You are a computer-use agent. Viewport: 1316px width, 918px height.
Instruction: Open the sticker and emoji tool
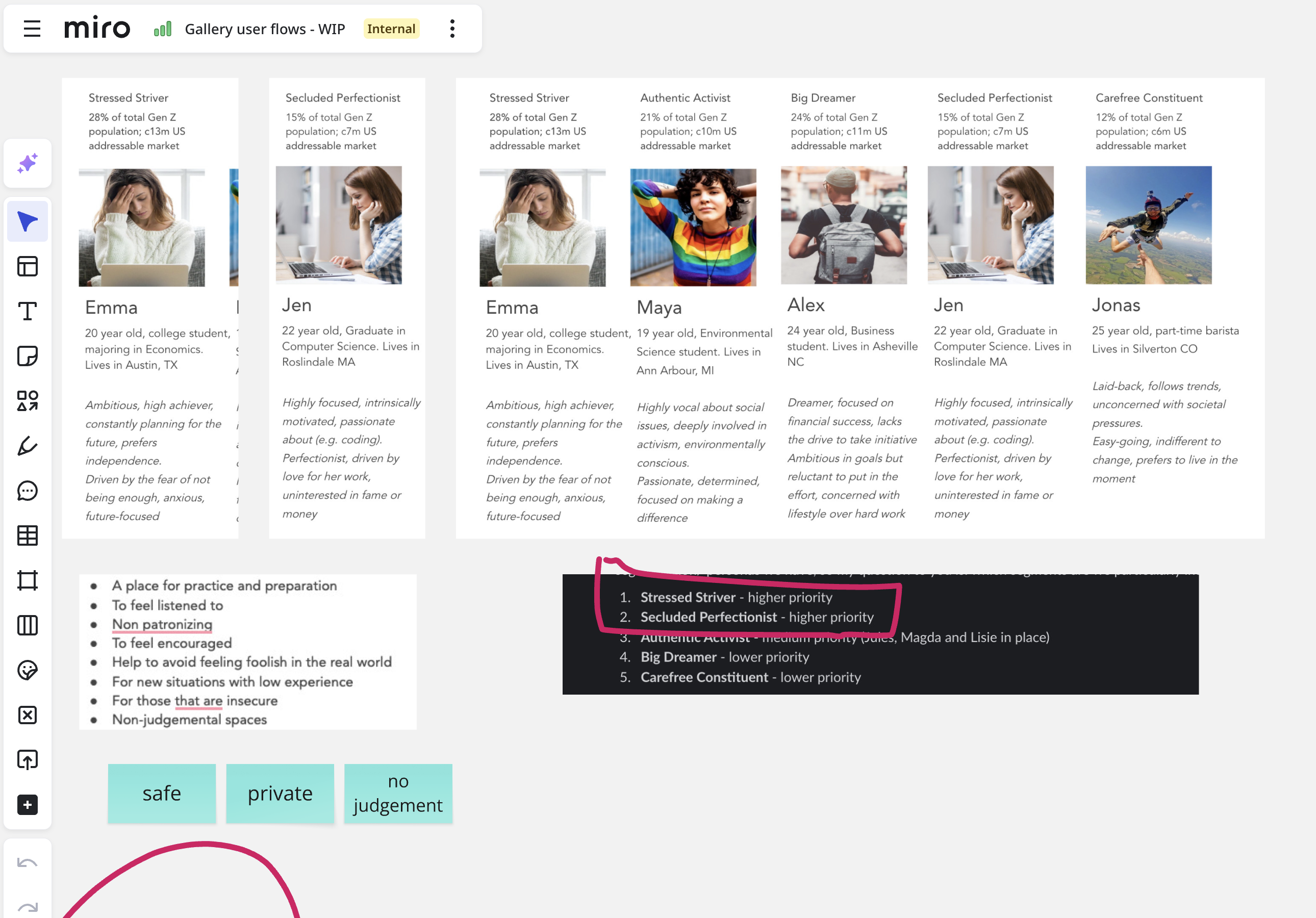click(27, 670)
